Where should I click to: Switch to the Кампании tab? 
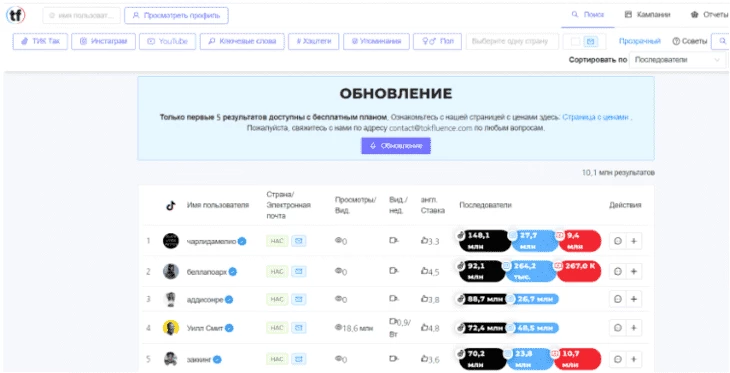coord(648,14)
